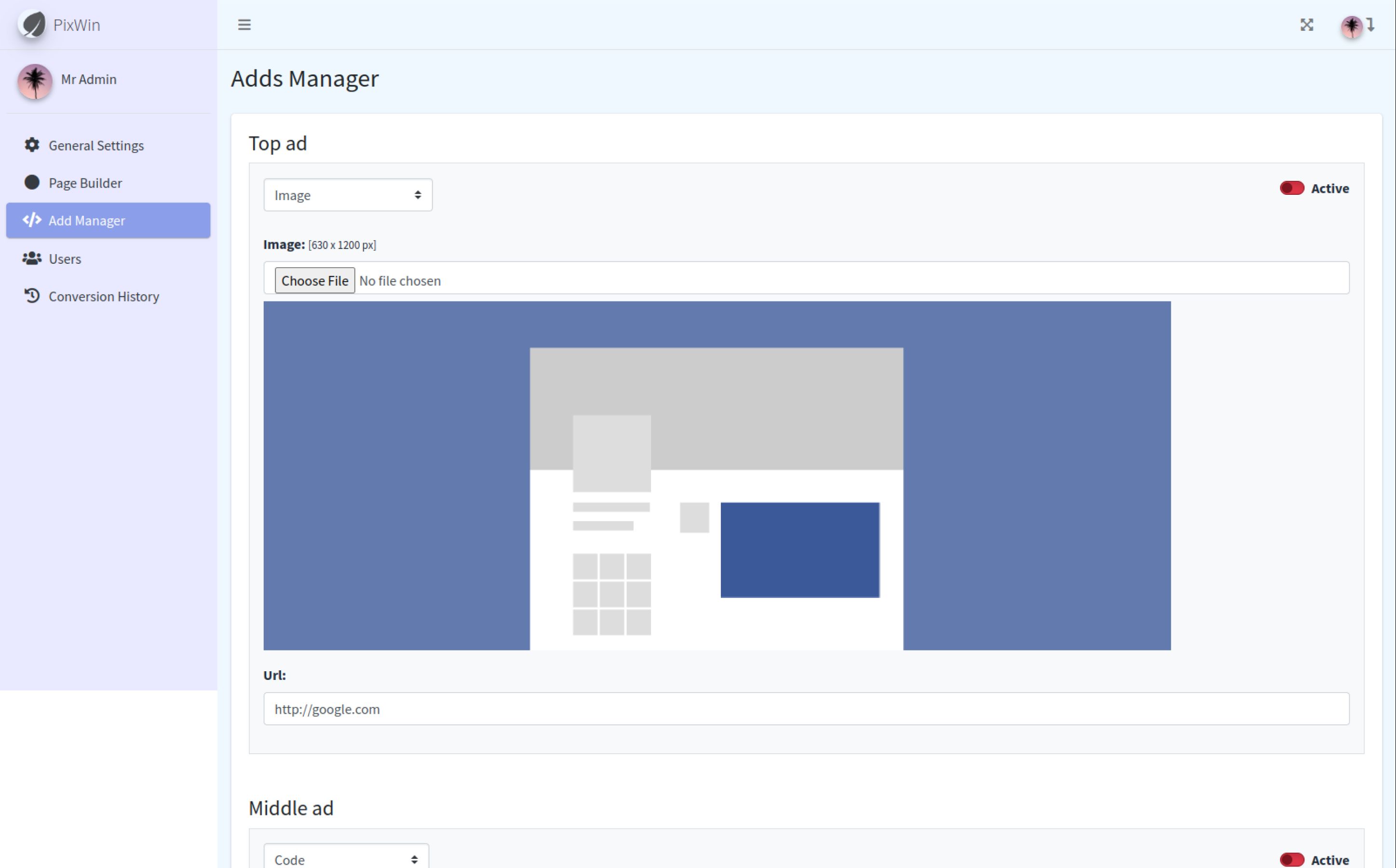Click the Top ad preview image
Screen dimensions: 1396x868
pos(717,475)
